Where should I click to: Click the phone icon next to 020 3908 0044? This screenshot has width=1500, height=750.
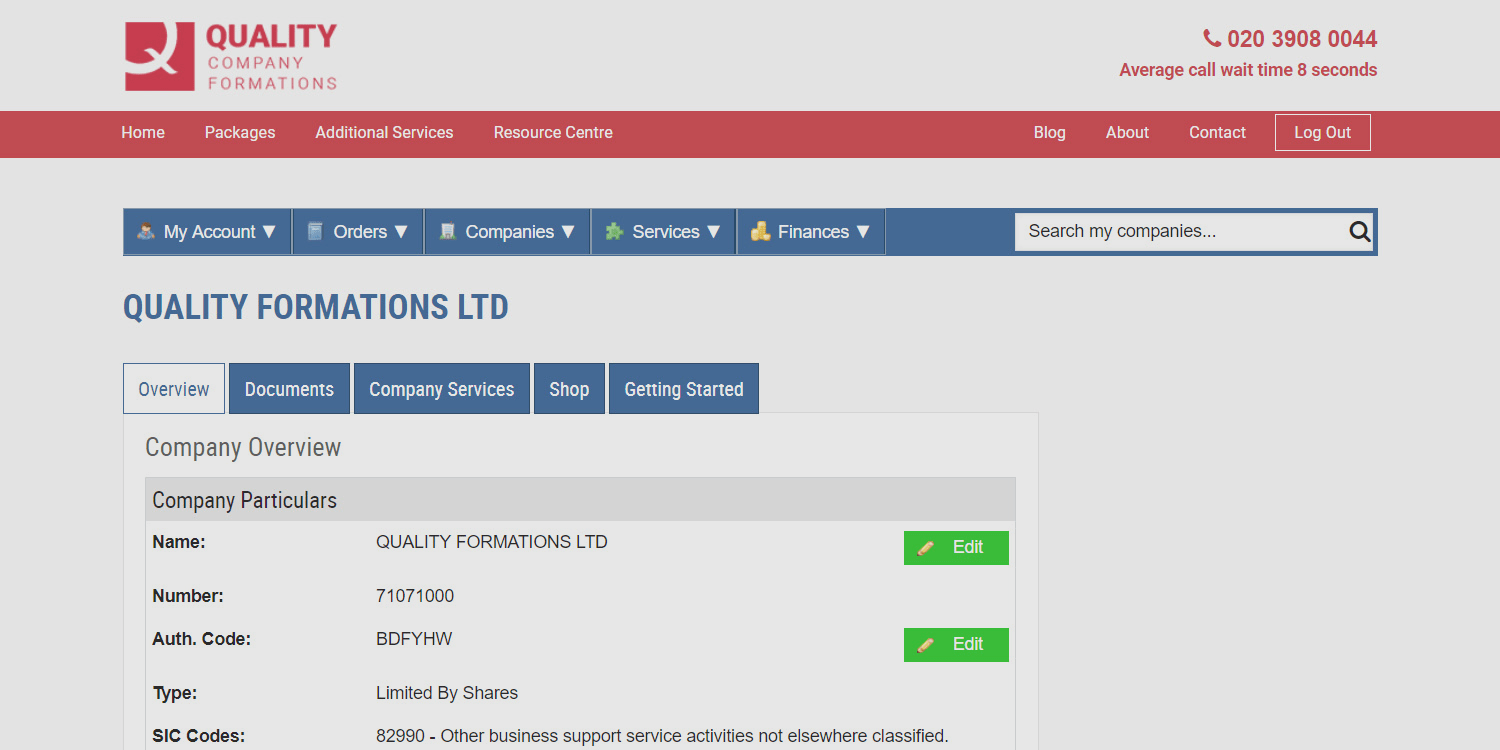tap(1210, 38)
